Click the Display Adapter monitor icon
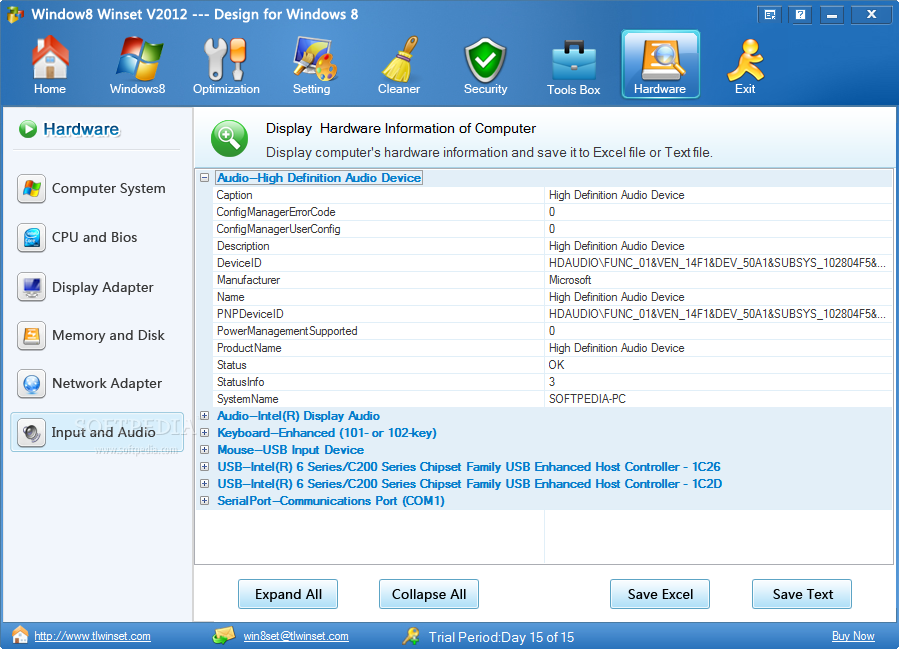 [x=32, y=287]
